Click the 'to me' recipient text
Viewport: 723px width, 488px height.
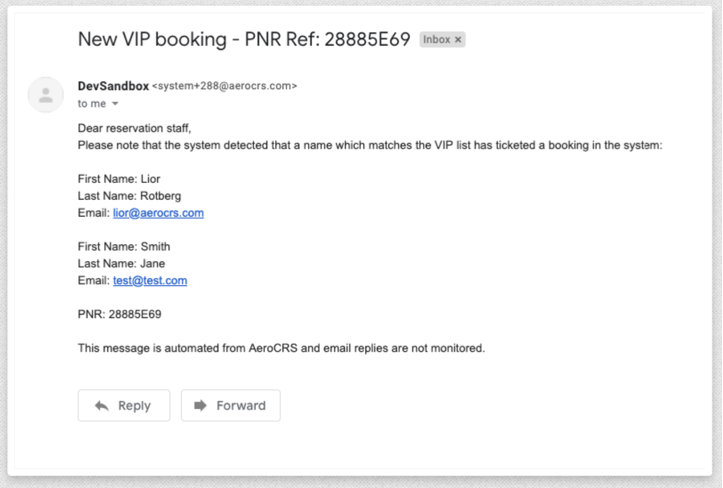(92, 104)
